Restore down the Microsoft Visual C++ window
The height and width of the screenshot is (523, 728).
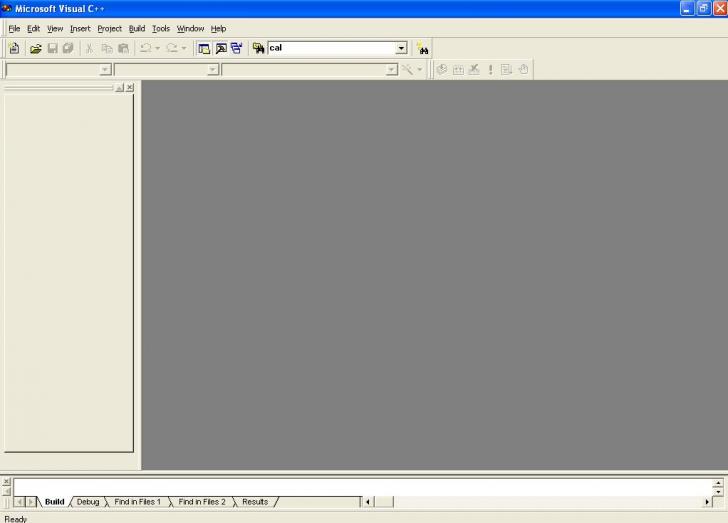(704, 8)
